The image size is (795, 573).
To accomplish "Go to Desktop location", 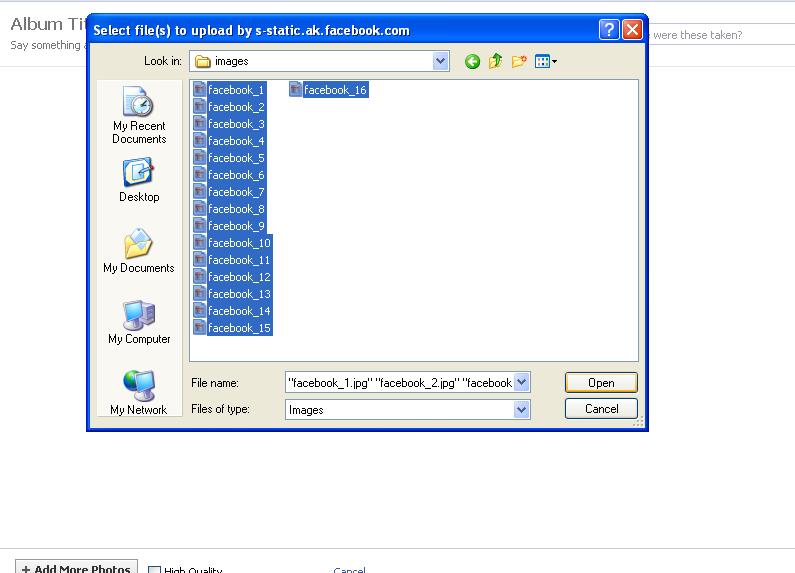I will pos(139,180).
